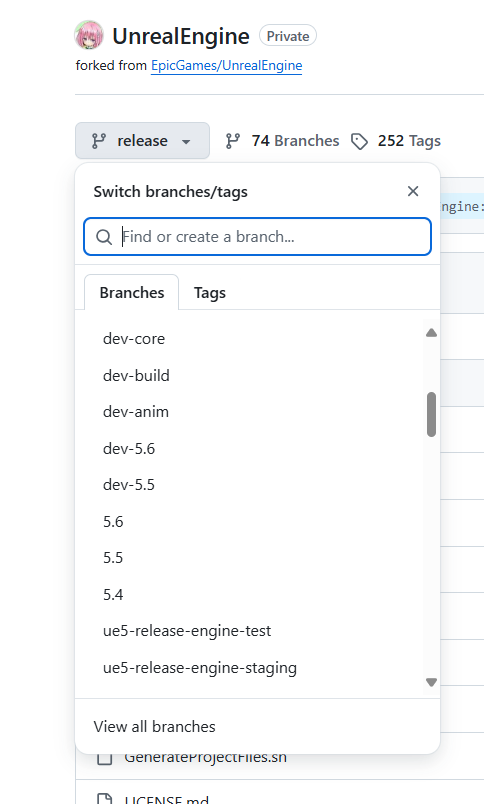Viewport: 484px width, 804px height.
Task: Click the repository owner avatar
Action: coord(89,35)
